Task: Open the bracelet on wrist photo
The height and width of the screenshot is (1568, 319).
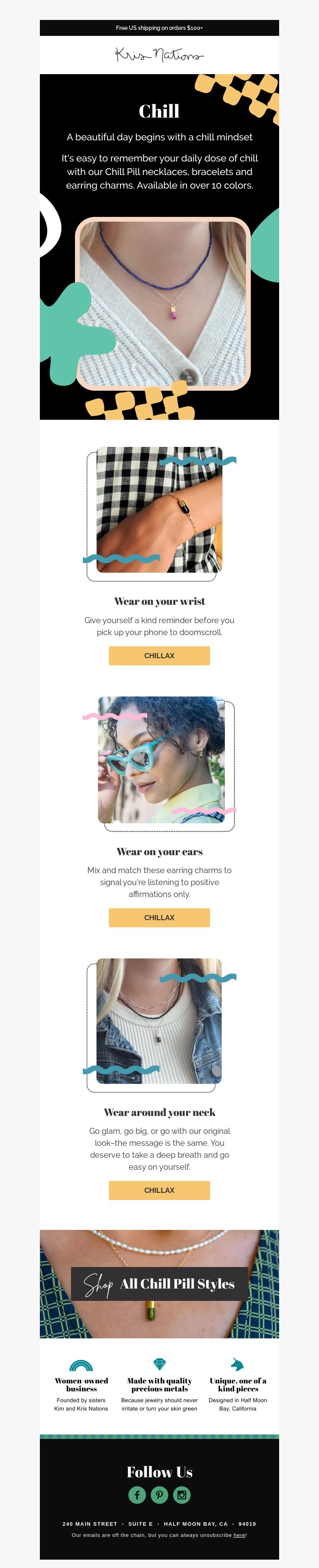Action: pos(159,510)
